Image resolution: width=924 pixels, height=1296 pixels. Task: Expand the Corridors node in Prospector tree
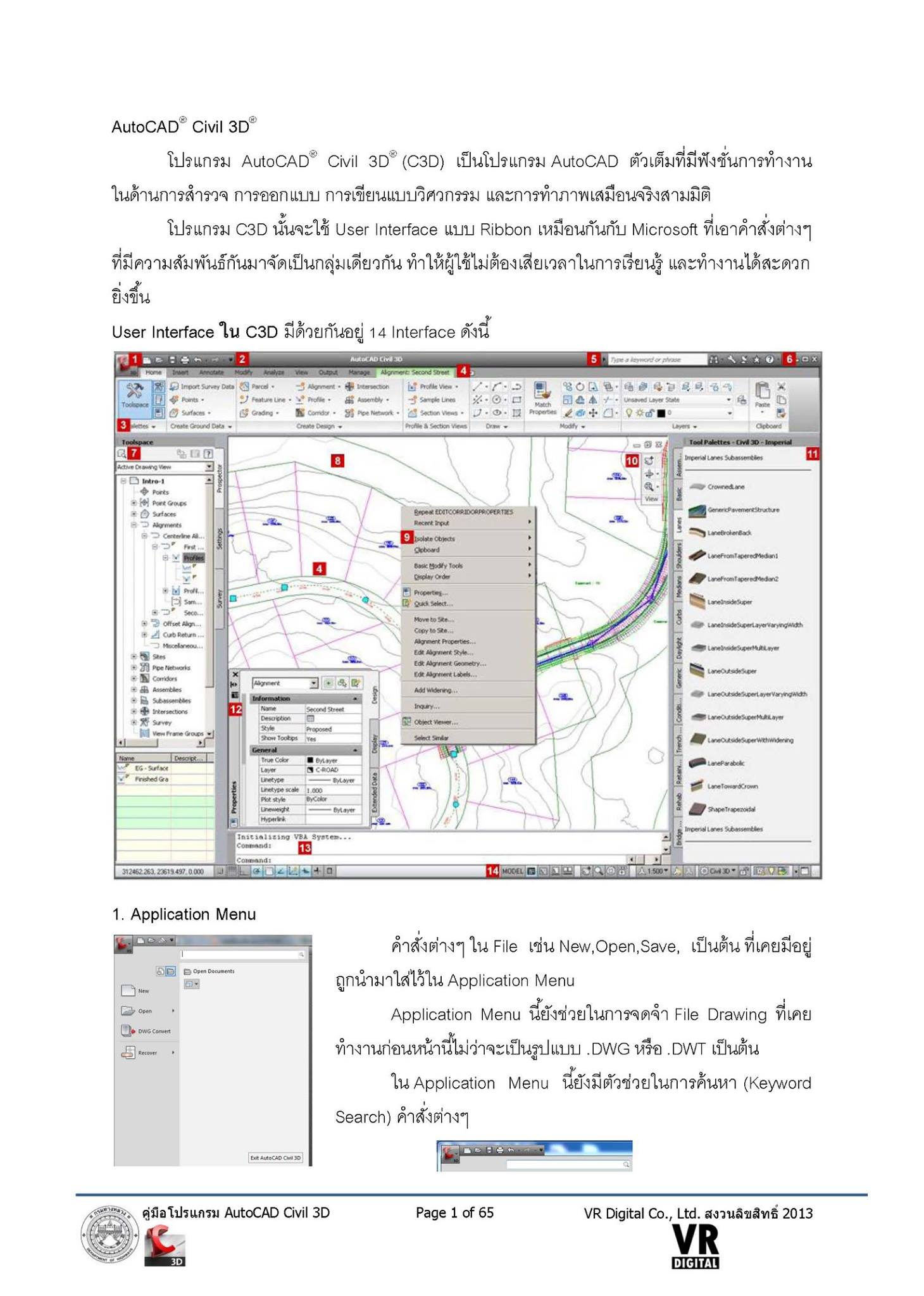134,678
